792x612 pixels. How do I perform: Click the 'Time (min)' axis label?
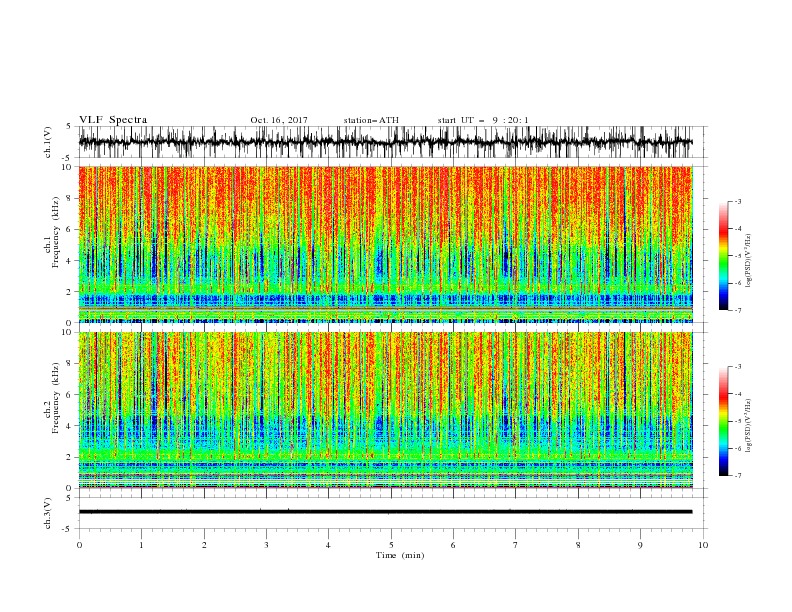click(400, 555)
